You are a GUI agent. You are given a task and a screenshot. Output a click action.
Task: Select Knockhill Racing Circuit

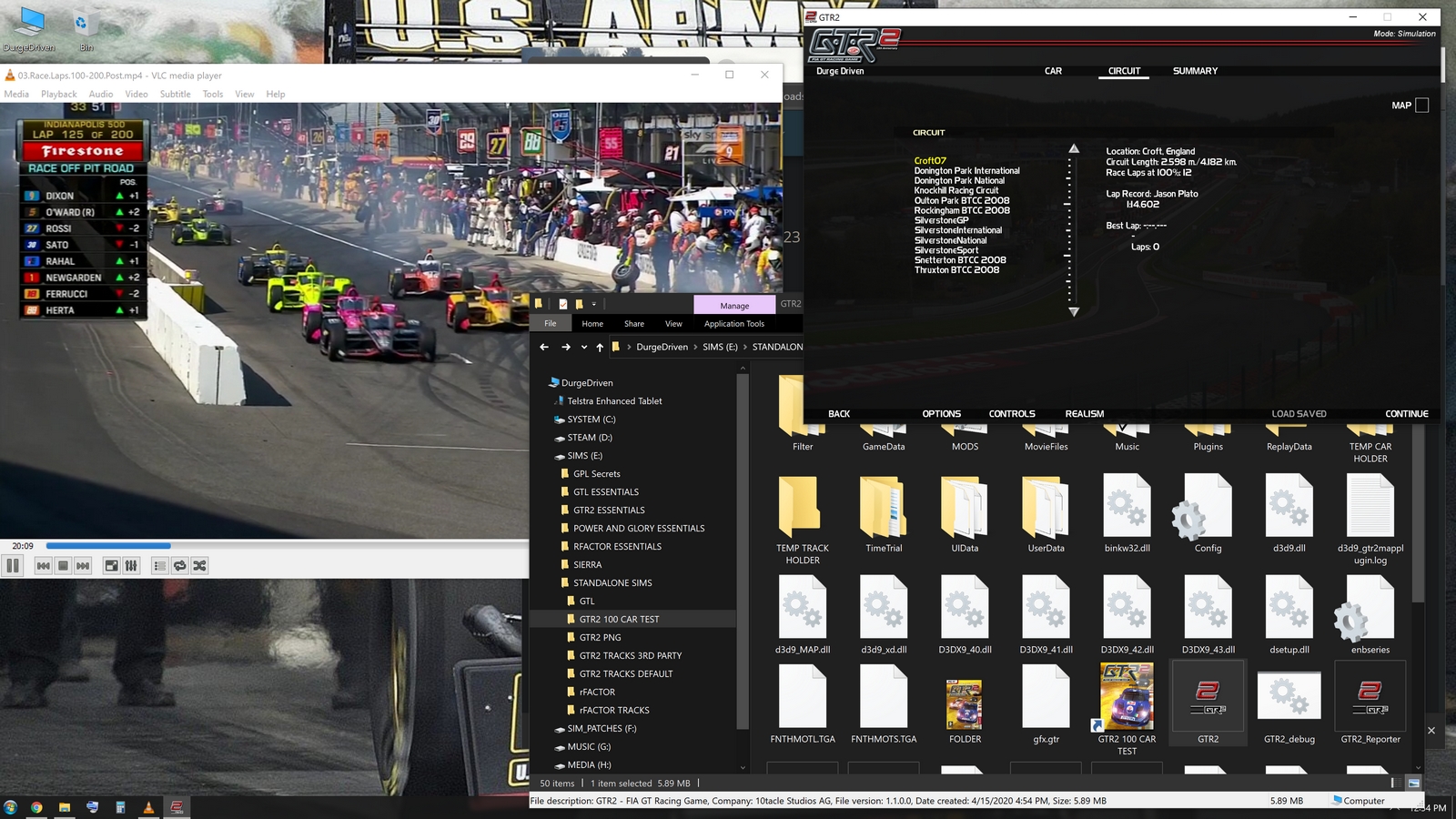(955, 191)
